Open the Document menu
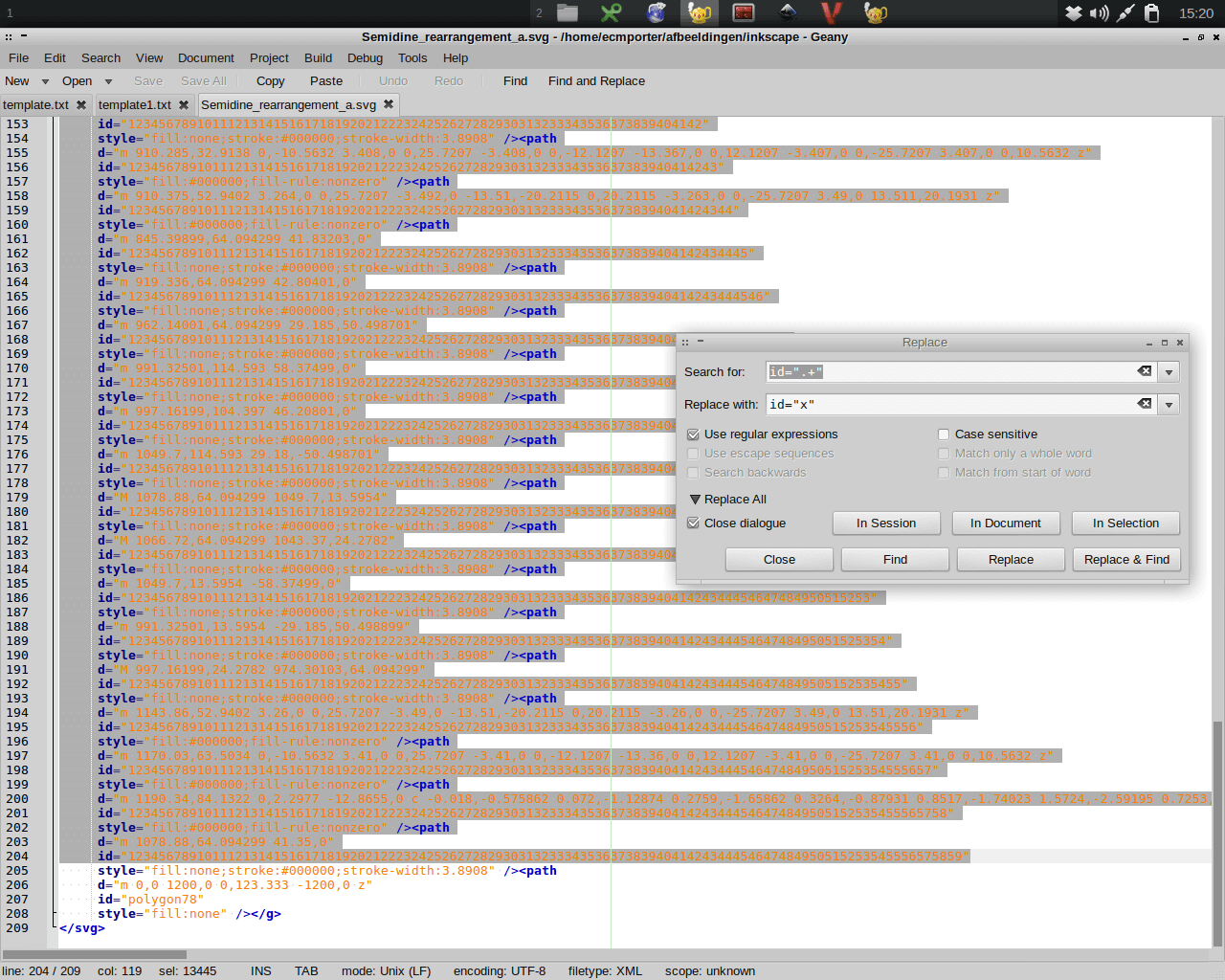The image size is (1225, 980). point(206,57)
